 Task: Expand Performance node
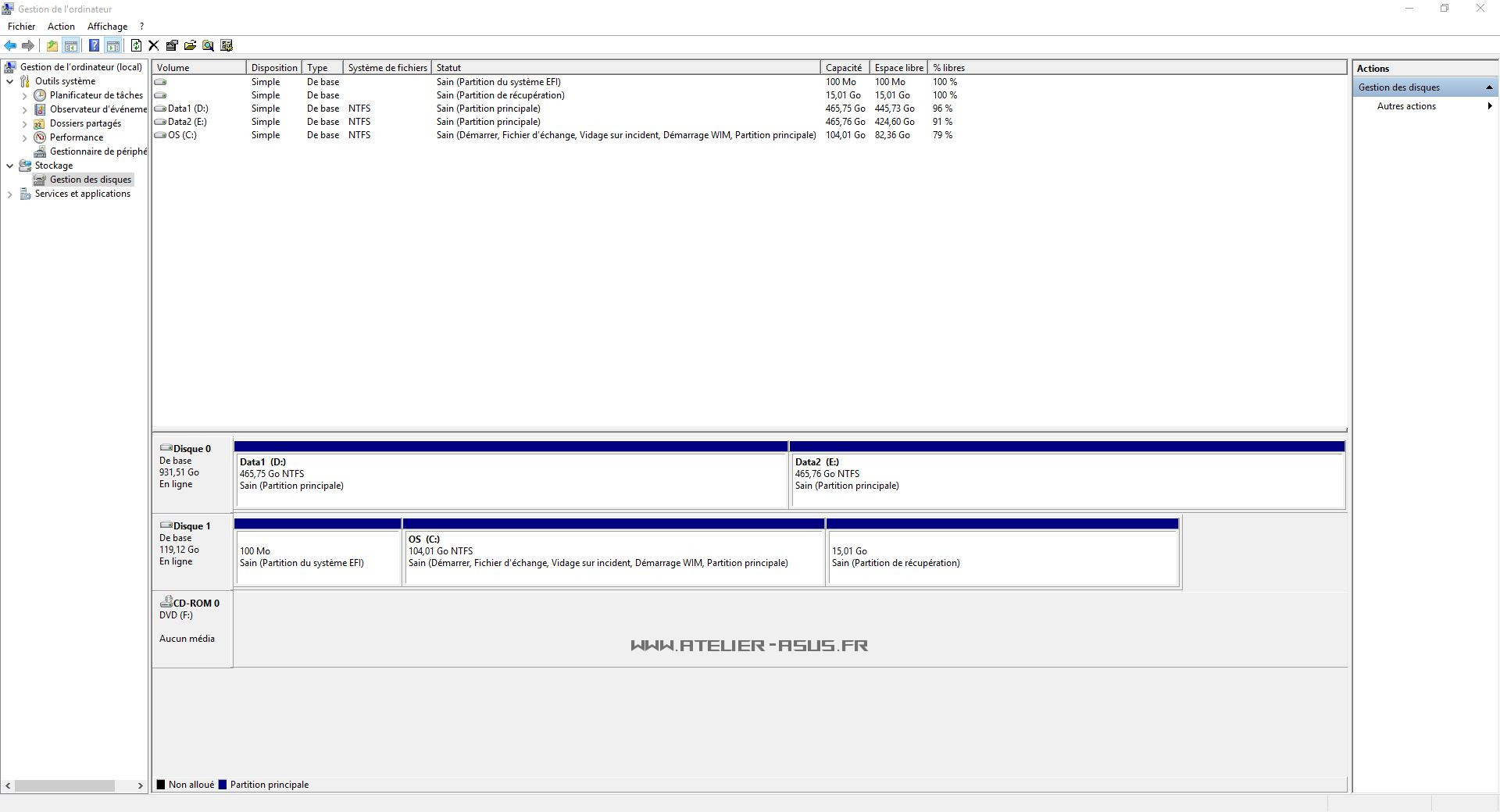(x=24, y=137)
